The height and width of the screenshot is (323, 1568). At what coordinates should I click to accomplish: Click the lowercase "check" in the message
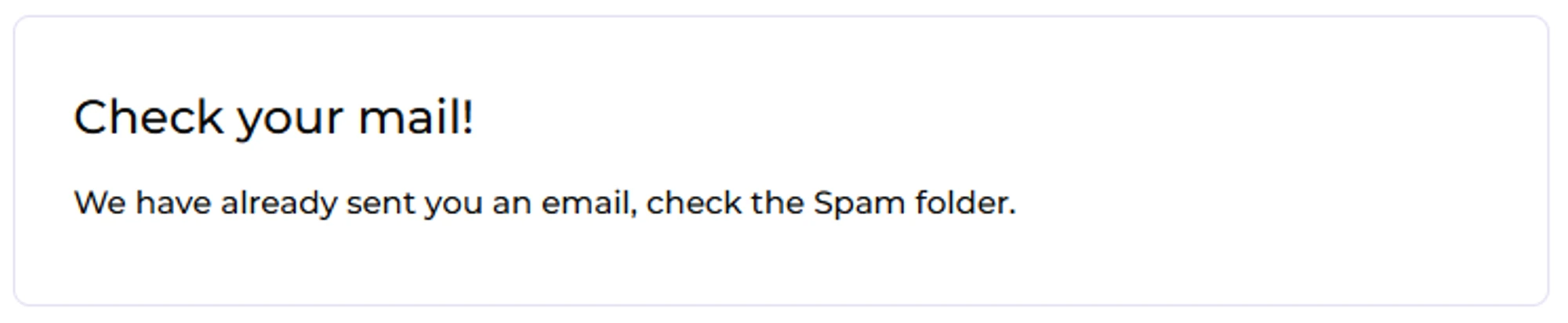[694, 203]
